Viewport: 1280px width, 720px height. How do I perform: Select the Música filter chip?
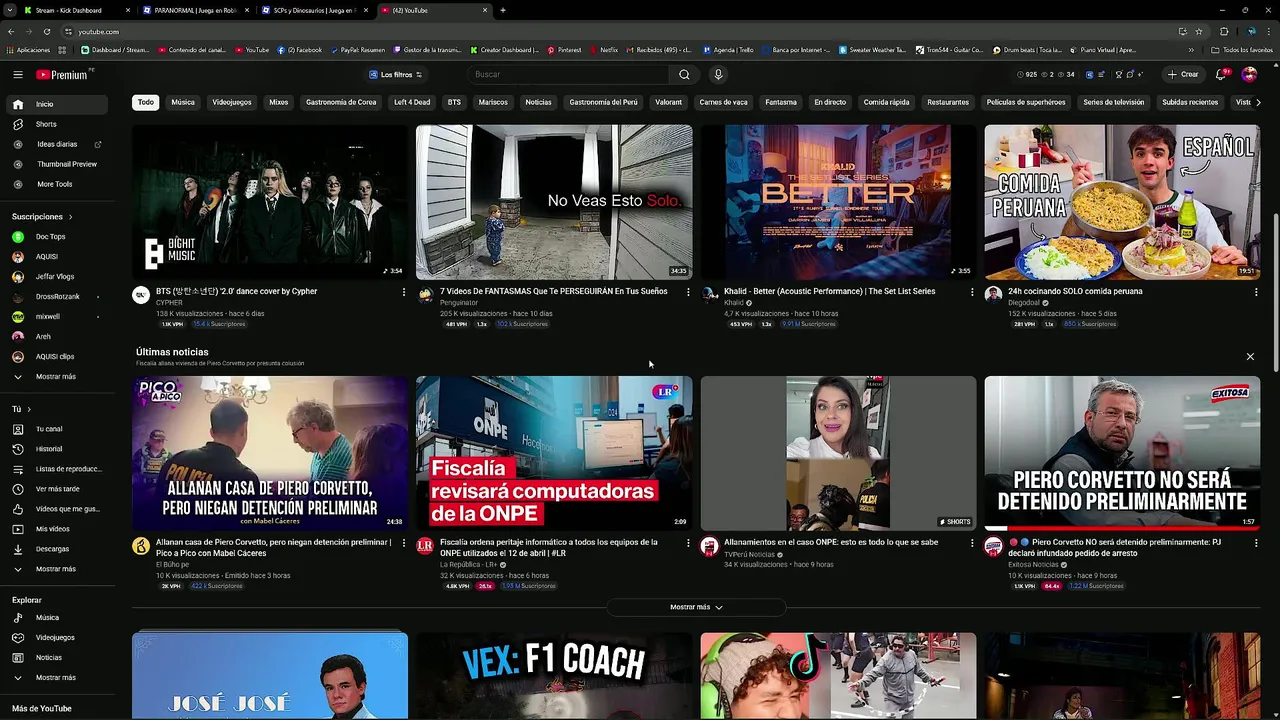pyautogui.click(x=183, y=102)
